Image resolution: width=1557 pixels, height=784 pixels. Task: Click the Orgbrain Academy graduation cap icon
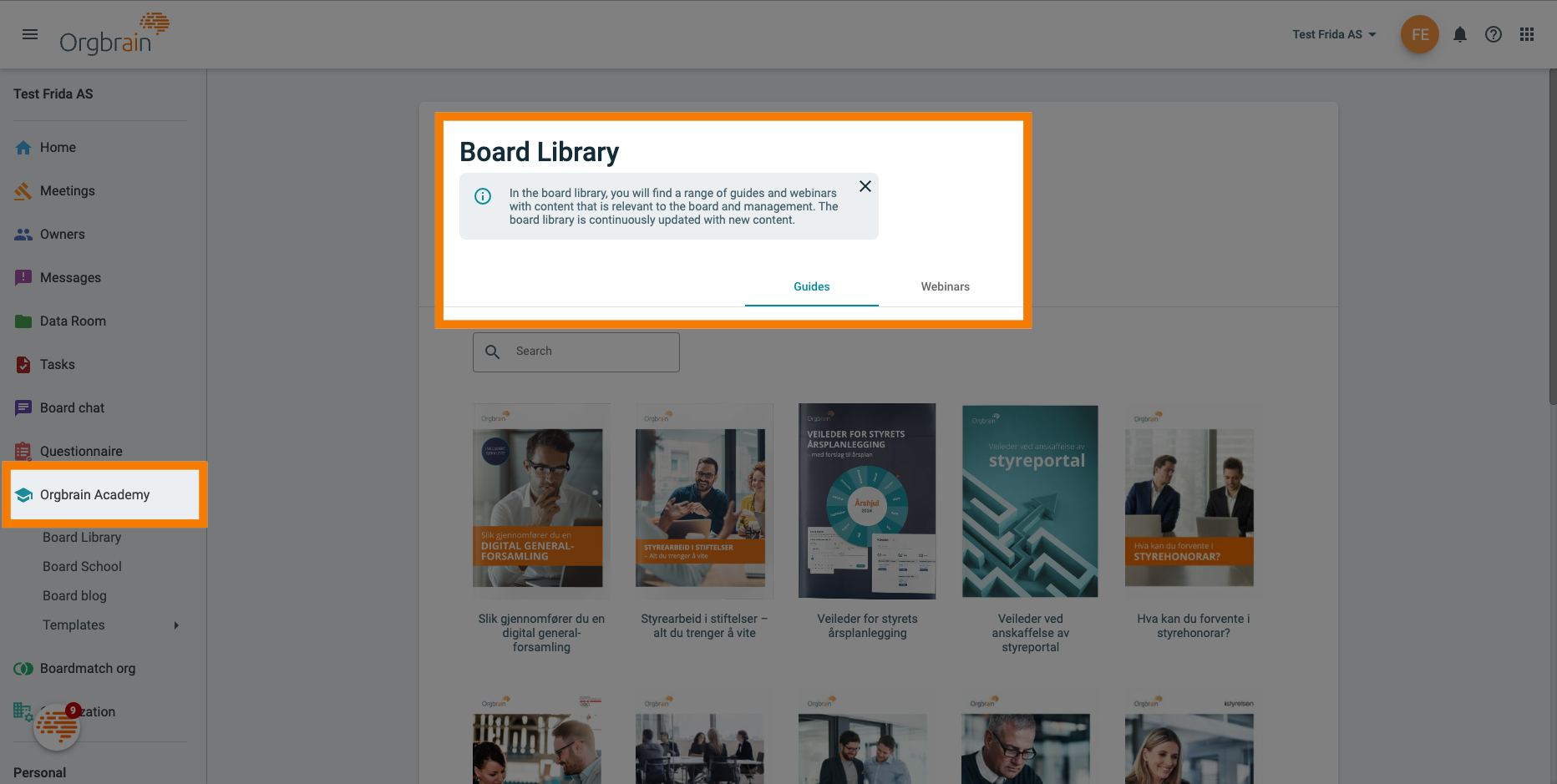[x=23, y=494]
